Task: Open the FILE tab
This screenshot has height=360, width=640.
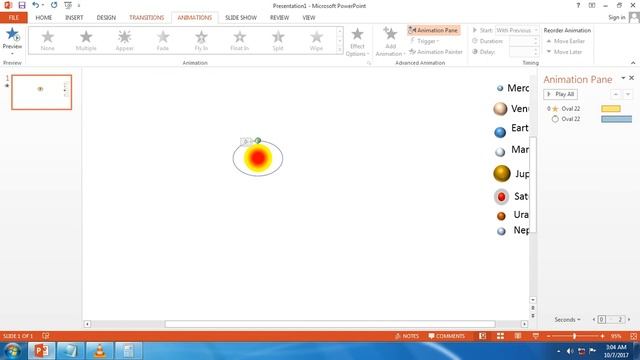Action: [x=13, y=18]
